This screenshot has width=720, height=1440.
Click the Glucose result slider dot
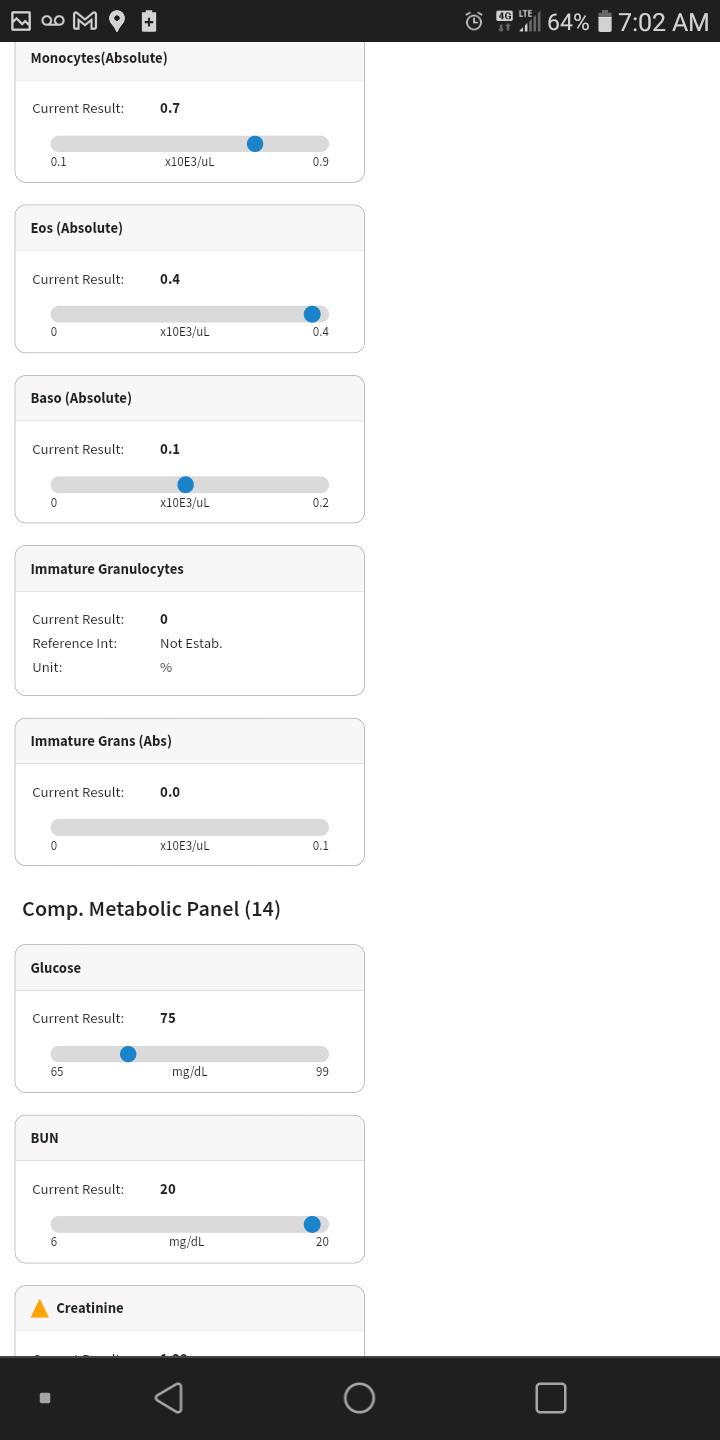[128, 1054]
